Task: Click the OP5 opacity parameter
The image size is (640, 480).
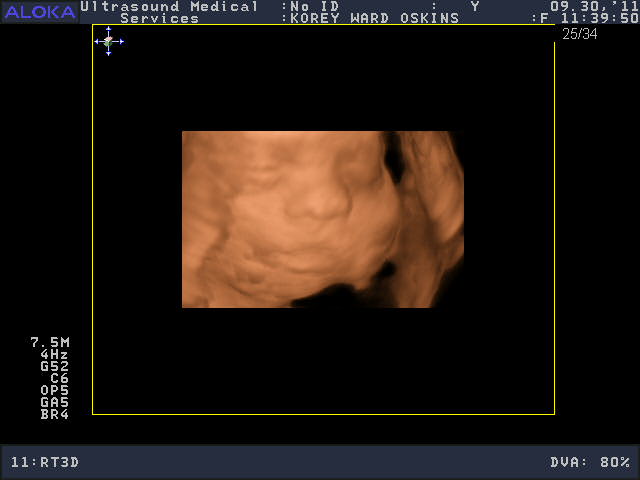Action: coord(54,391)
